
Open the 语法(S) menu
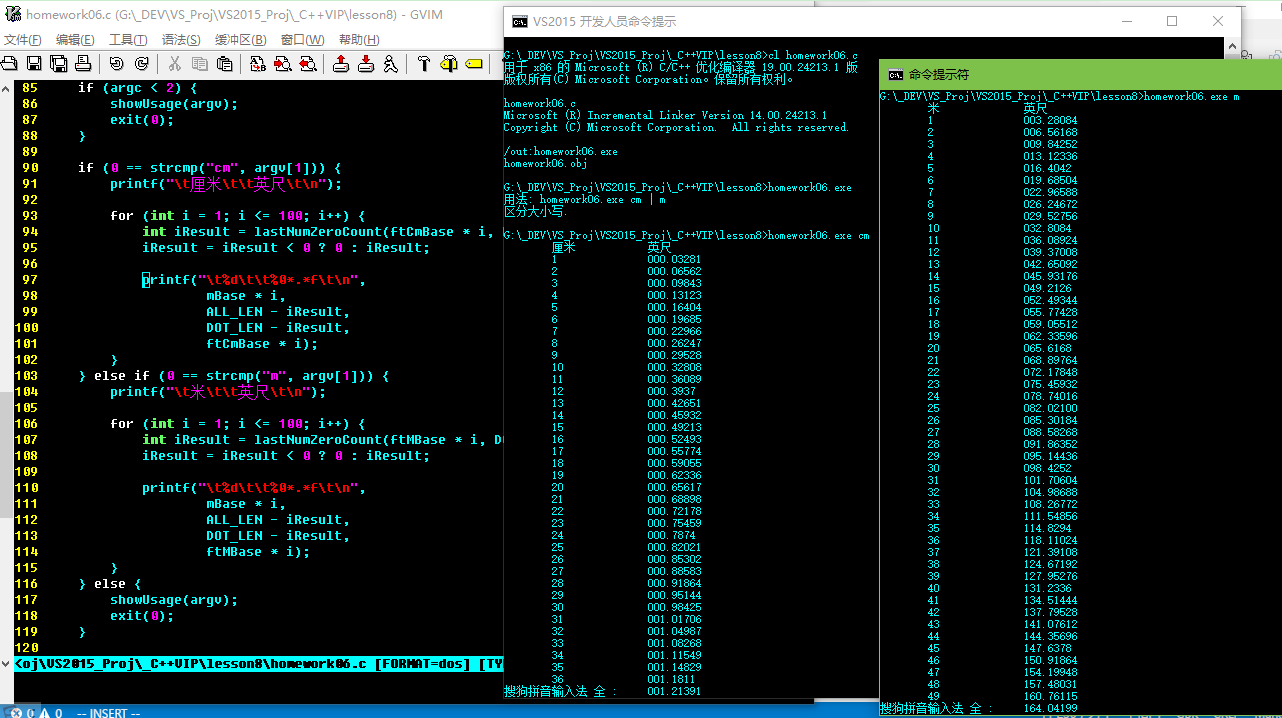pyautogui.click(x=181, y=40)
